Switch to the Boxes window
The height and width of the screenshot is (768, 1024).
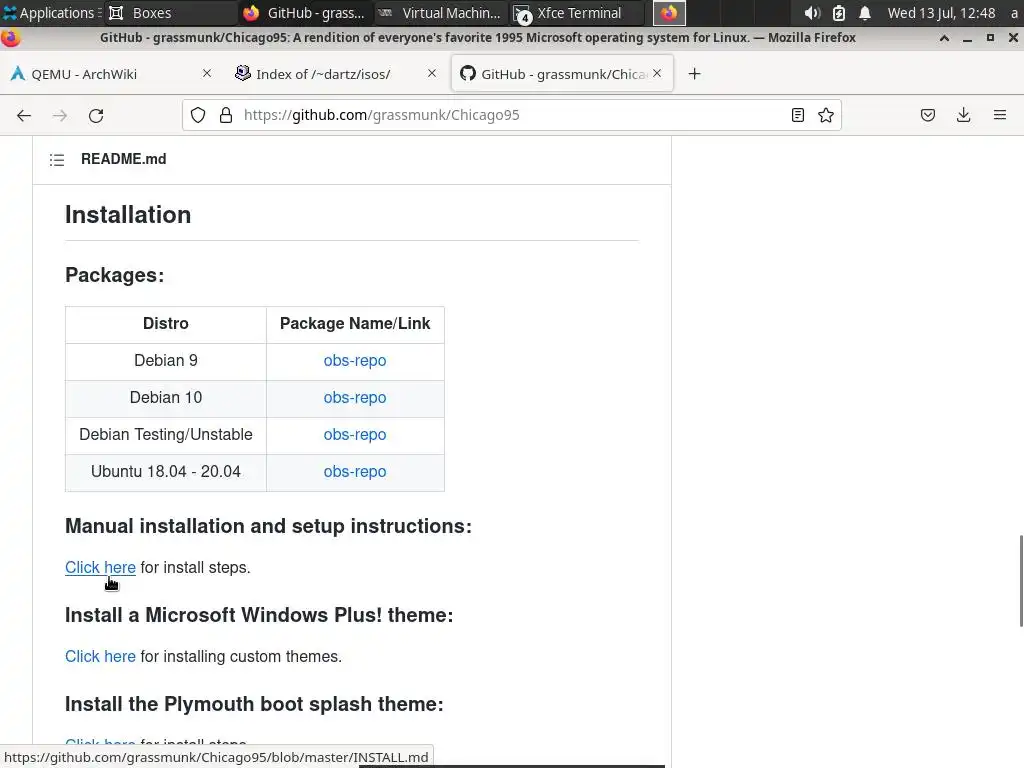170,13
